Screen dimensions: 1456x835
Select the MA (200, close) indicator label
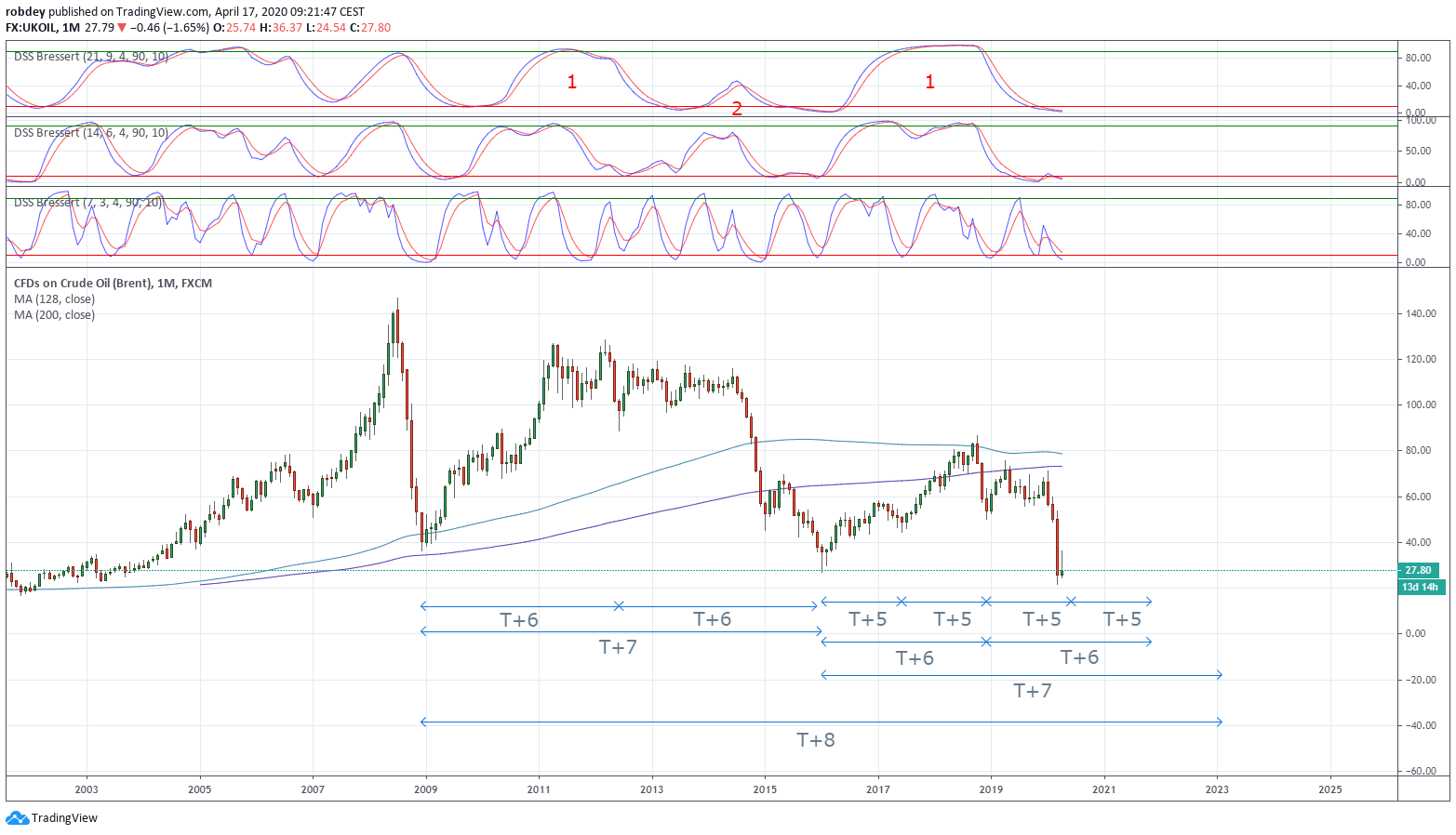pyautogui.click(x=54, y=314)
